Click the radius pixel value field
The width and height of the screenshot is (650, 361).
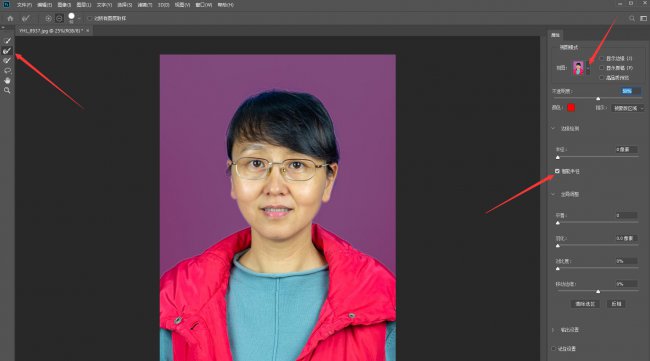pos(626,149)
